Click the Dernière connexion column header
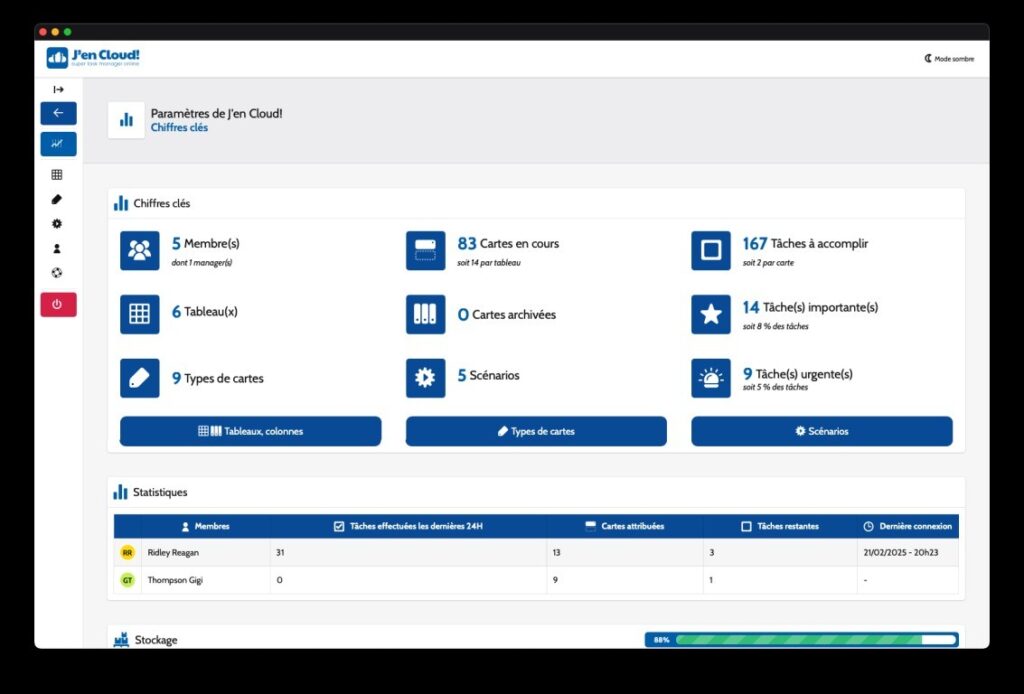Viewport: 1024px width, 694px height. pyautogui.click(x=908, y=526)
